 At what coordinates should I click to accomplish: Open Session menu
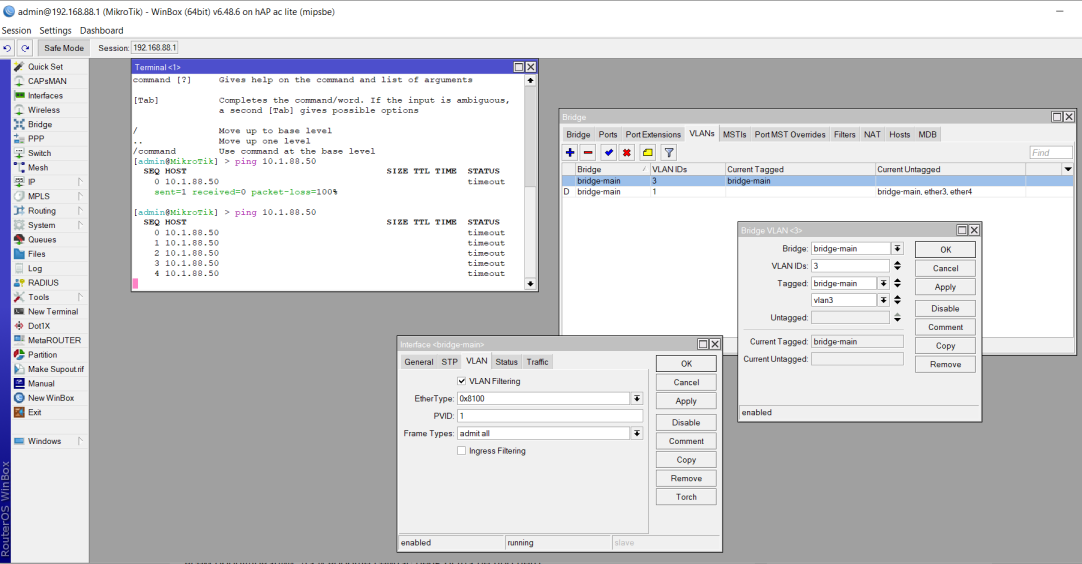(17, 30)
